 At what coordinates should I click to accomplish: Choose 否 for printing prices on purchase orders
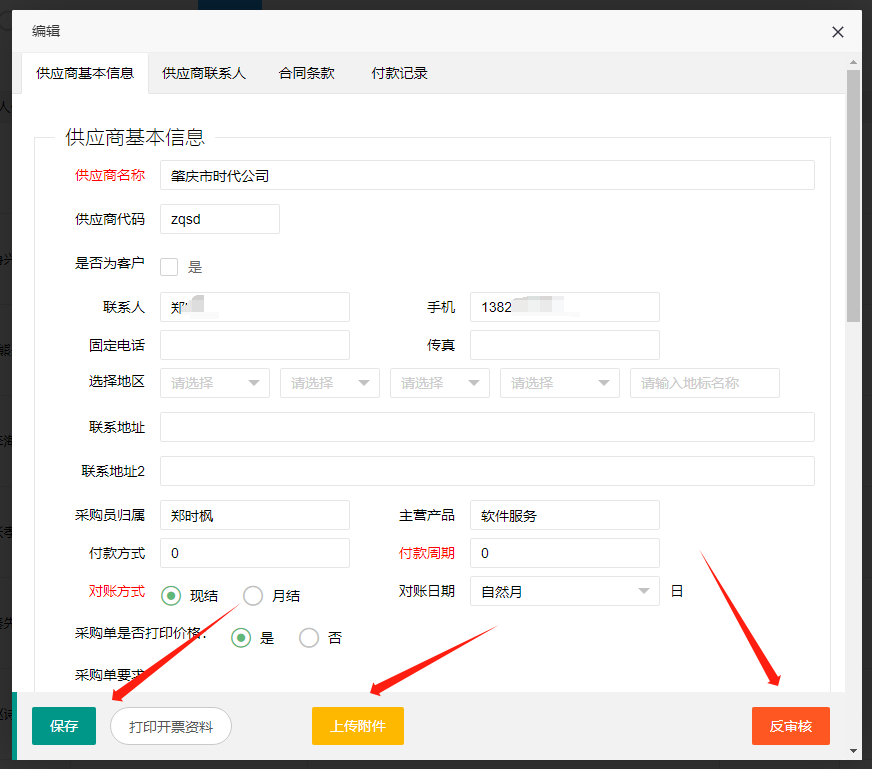(309, 637)
